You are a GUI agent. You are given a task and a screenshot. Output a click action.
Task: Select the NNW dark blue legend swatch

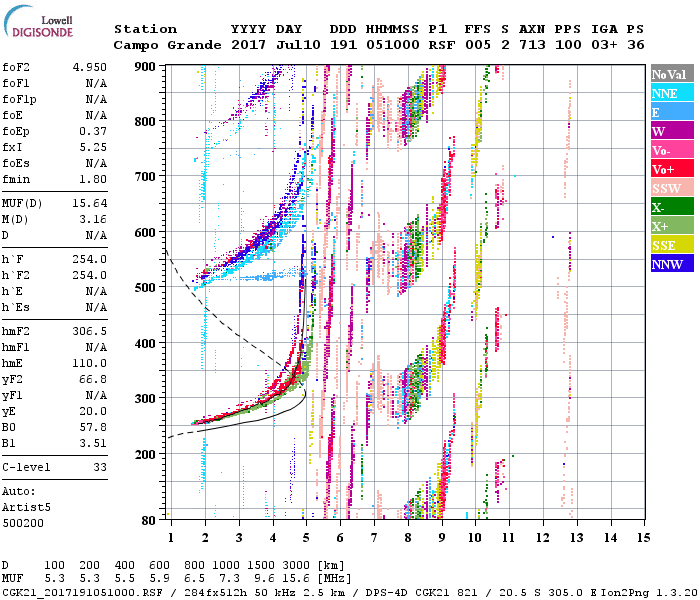(x=672, y=264)
